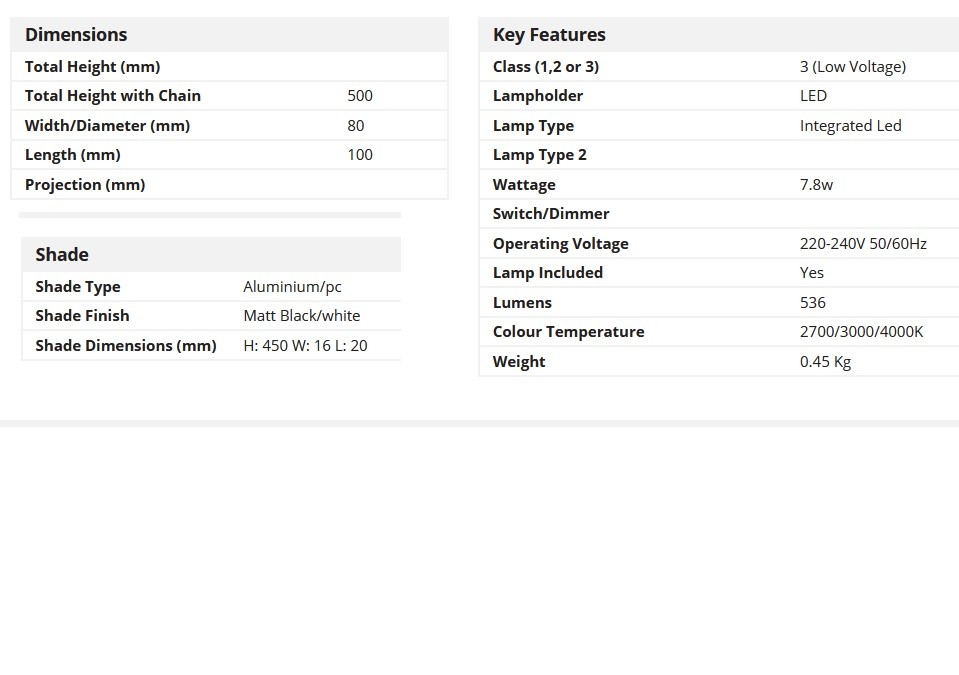Click the 7.8w wattage value
The image size is (959, 675).
[816, 185]
